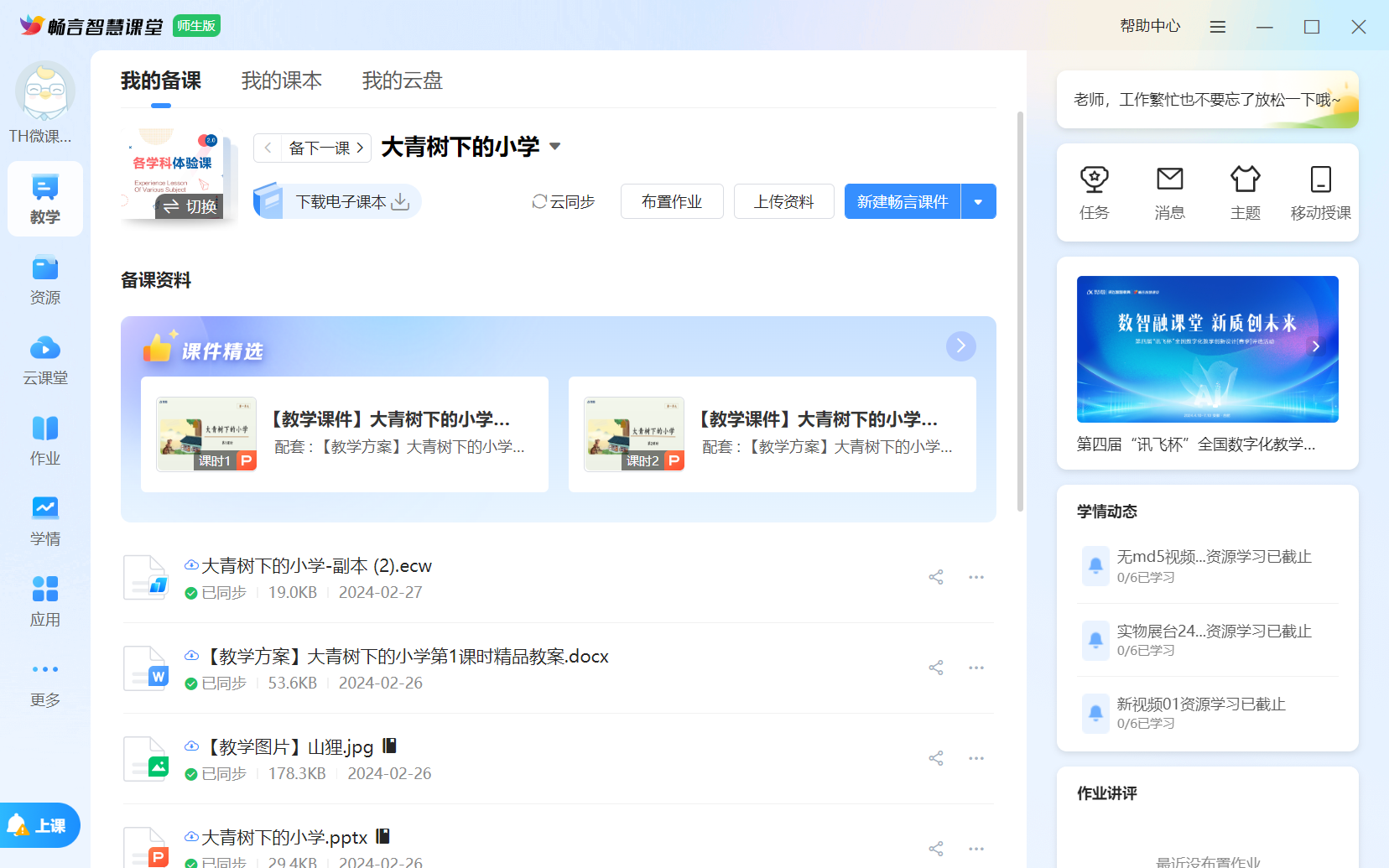Click 云同步 refresh icon

pyautogui.click(x=539, y=201)
